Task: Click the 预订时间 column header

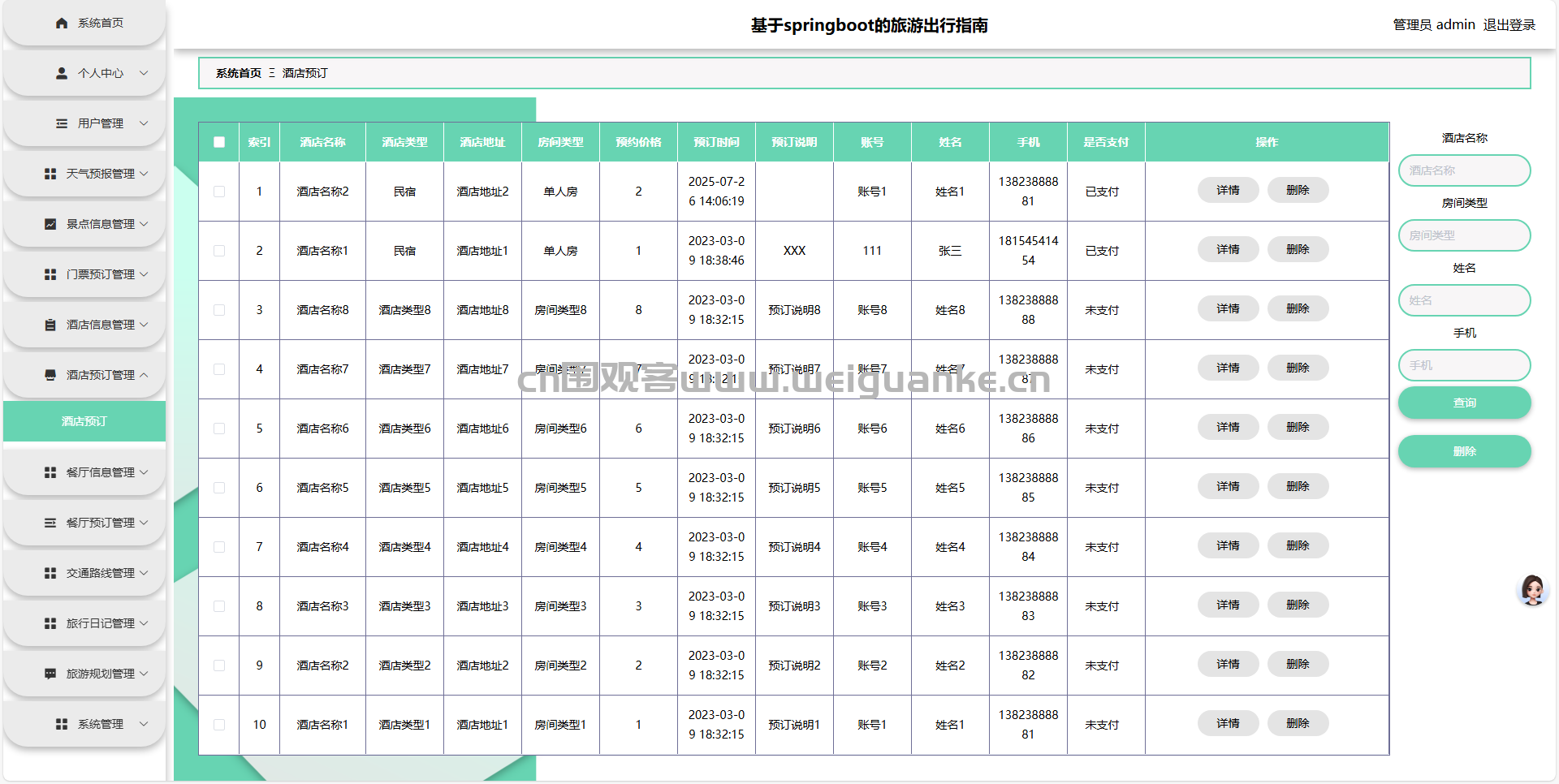Action: 716,142
